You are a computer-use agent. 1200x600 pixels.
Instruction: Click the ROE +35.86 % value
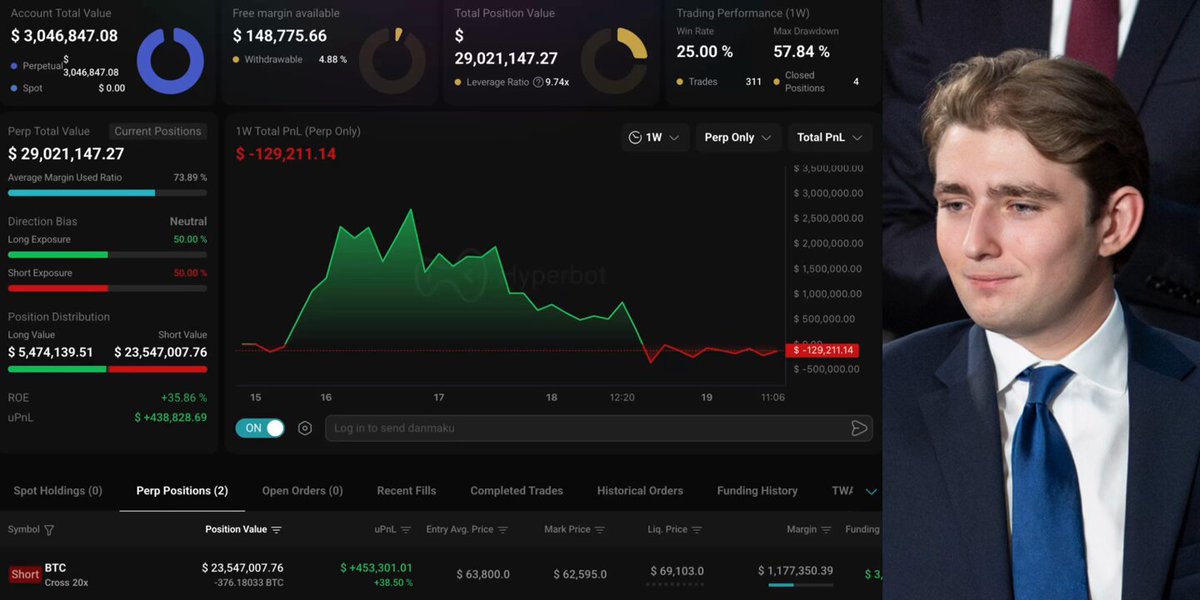point(184,397)
